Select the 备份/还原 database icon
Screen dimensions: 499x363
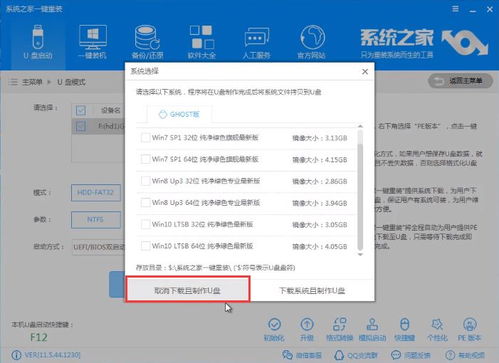[147, 42]
